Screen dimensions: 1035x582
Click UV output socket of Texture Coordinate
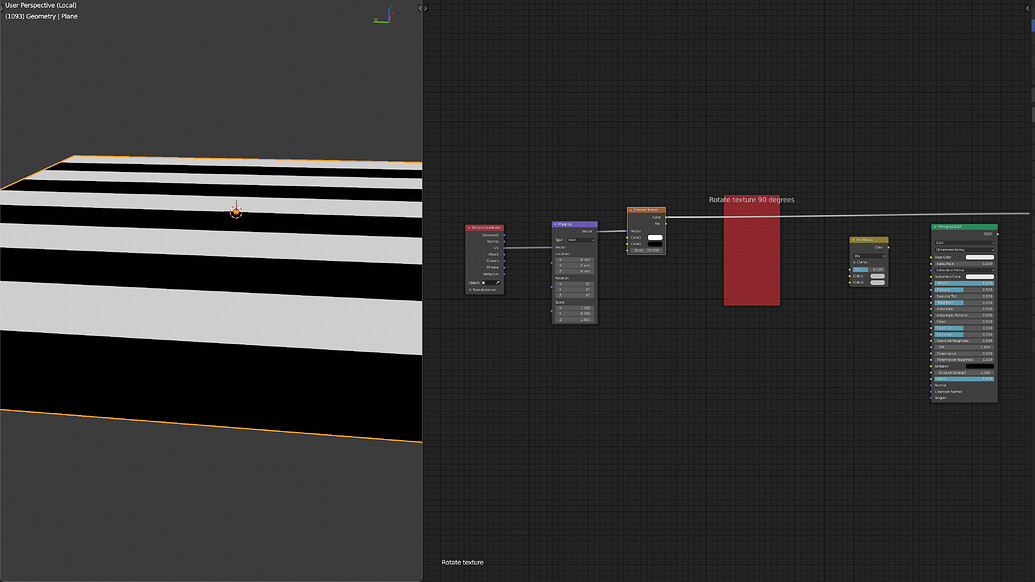click(x=504, y=248)
